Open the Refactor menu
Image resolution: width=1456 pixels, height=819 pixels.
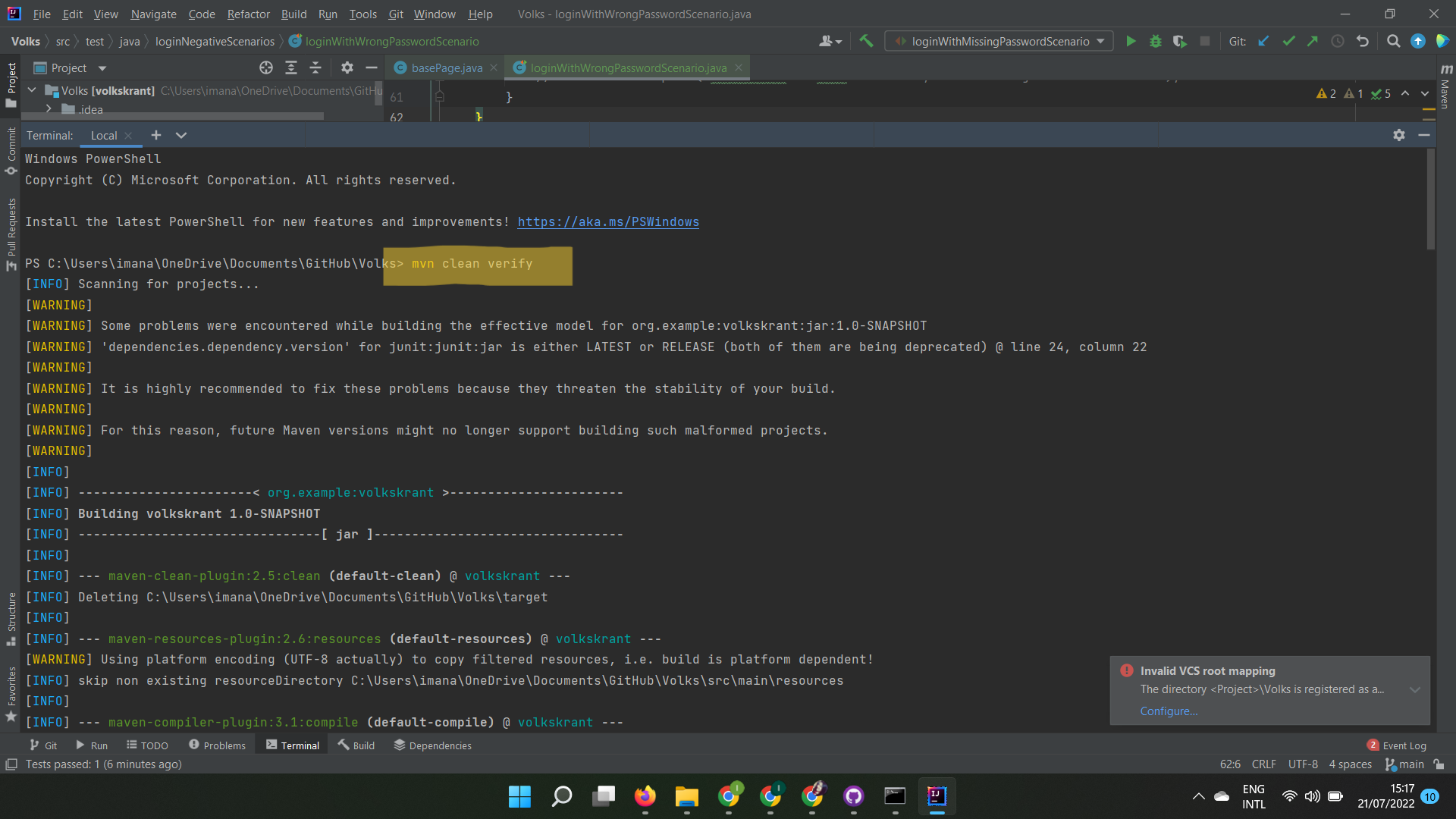[248, 14]
